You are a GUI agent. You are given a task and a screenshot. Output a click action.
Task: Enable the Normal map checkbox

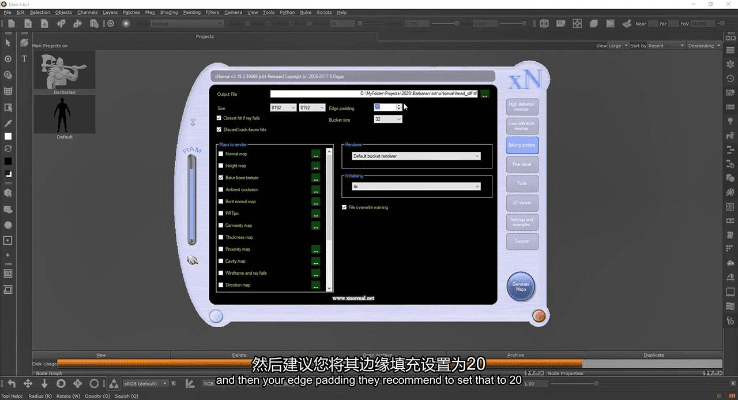[221, 154]
